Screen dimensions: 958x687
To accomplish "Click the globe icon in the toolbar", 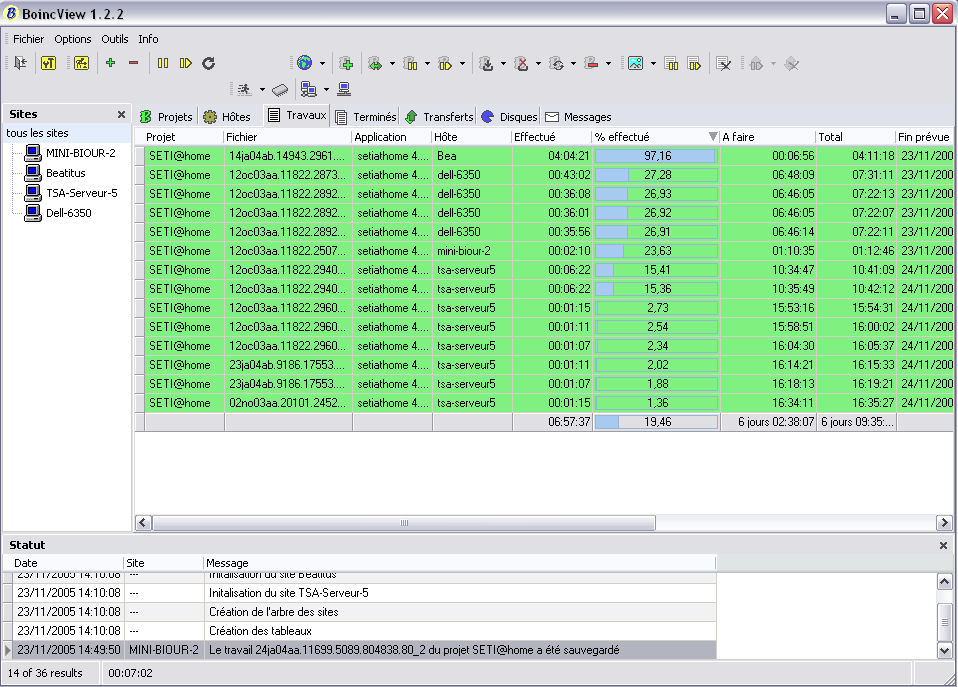I will (x=304, y=63).
